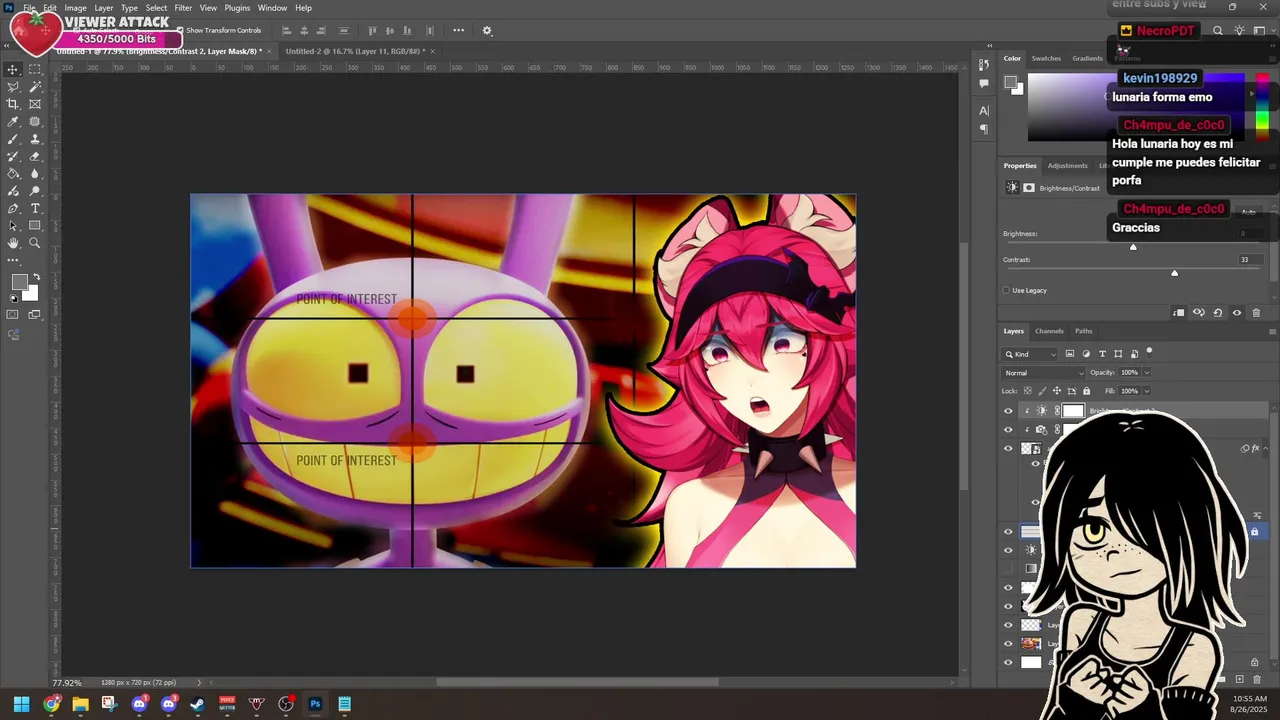This screenshot has width=1280, height=720.
Task: Hide the Brightness/Contrast top layer eye
Action: point(1008,411)
